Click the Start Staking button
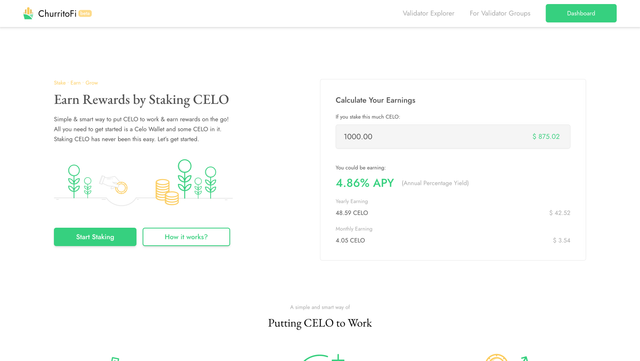640x361 pixels. [x=95, y=237]
